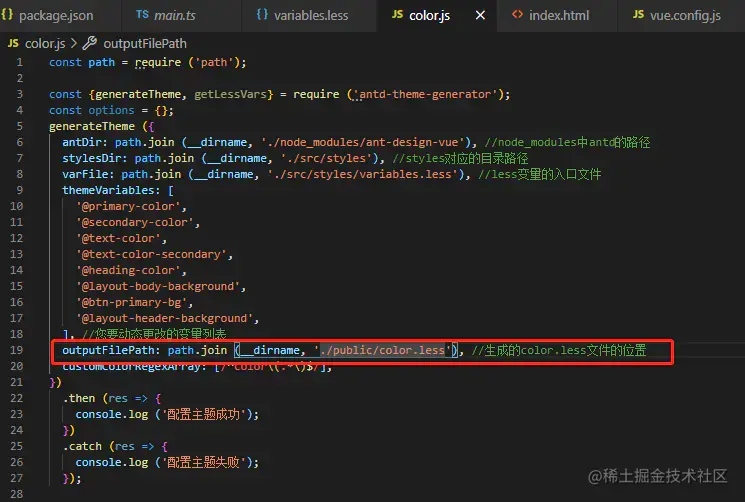This screenshot has width=745, height=502.
Task: Click '@text-color' string on line 12
Action: click(118, 238)
